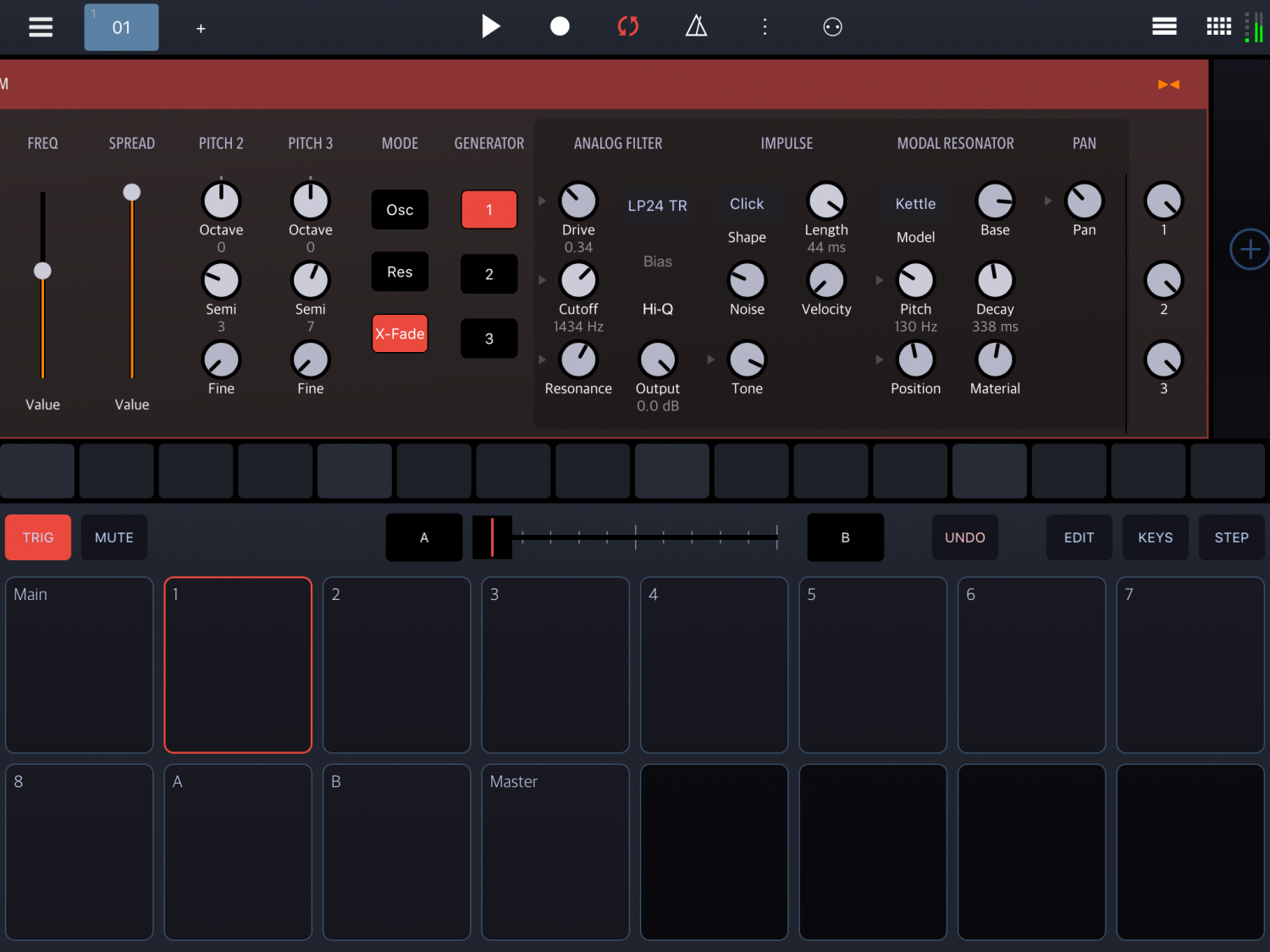Open the circular face-like icon
This screenshot has height=952, width=1270.
(832, 27)
